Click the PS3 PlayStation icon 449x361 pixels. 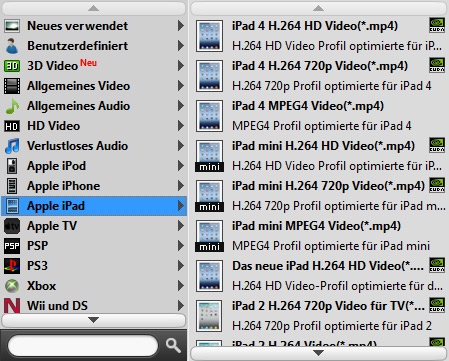12,266
